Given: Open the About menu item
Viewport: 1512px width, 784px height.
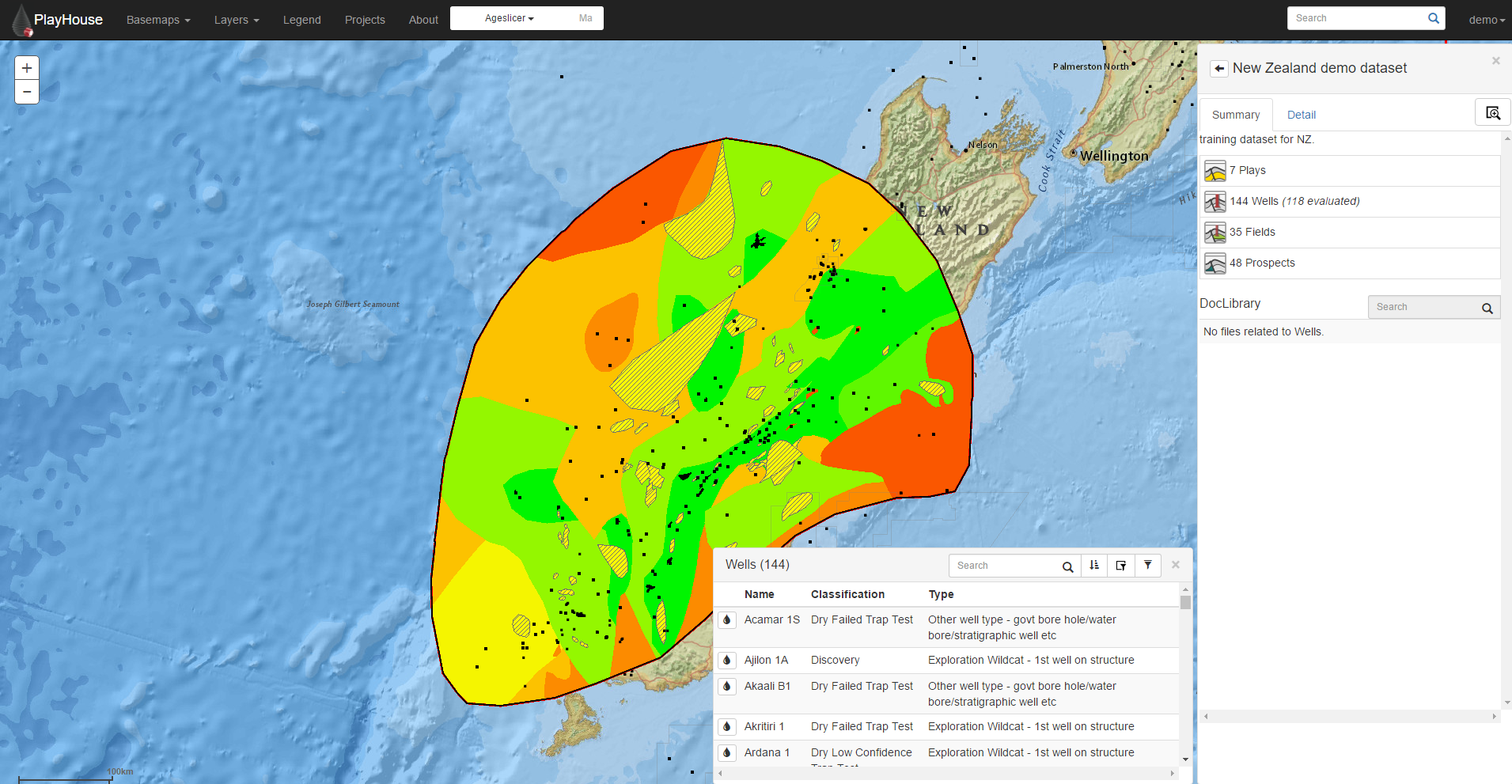Looking at the screenshot, I should (423, 20).
